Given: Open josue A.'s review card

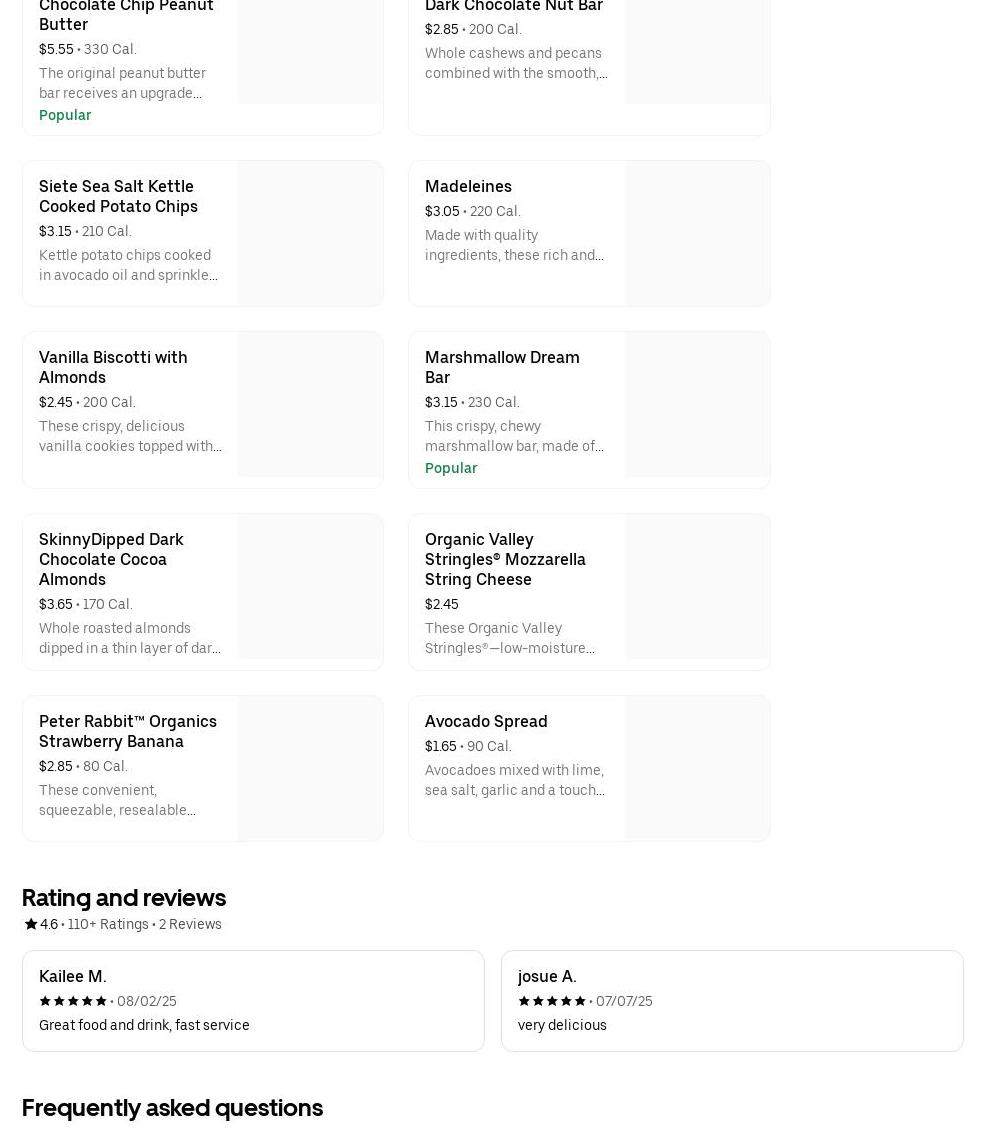Looking at the screenshot, I should click(732, 1001).
